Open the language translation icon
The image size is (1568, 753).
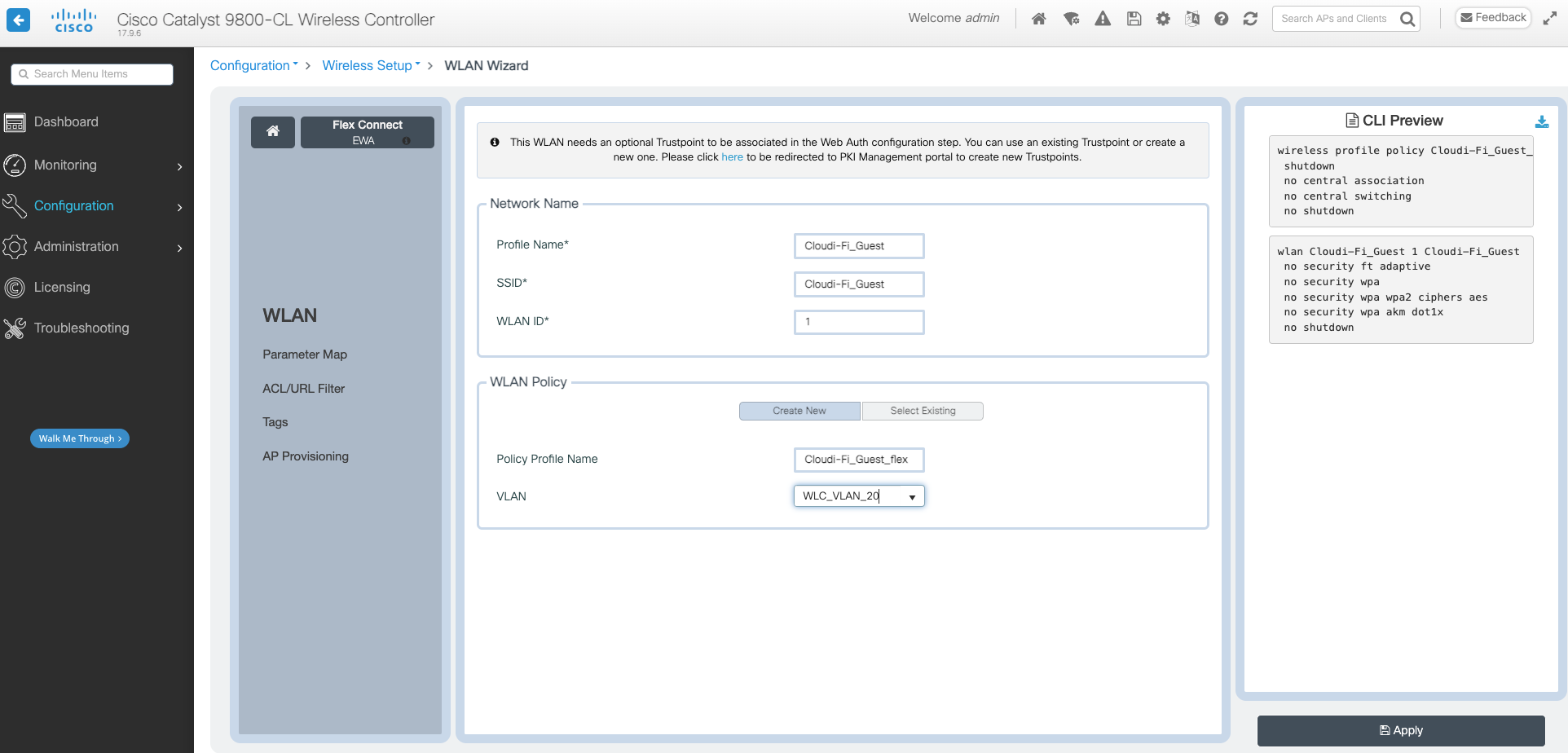point(1192,18)
